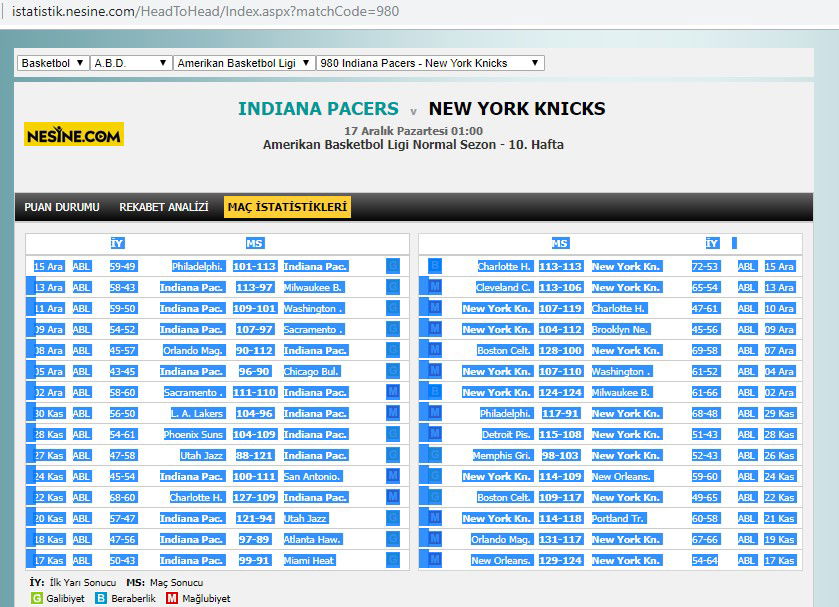Click result icon of Memphis Gri. 98-103 Knicks row
This screenshot has width=839, height=607.
[435, 455]
